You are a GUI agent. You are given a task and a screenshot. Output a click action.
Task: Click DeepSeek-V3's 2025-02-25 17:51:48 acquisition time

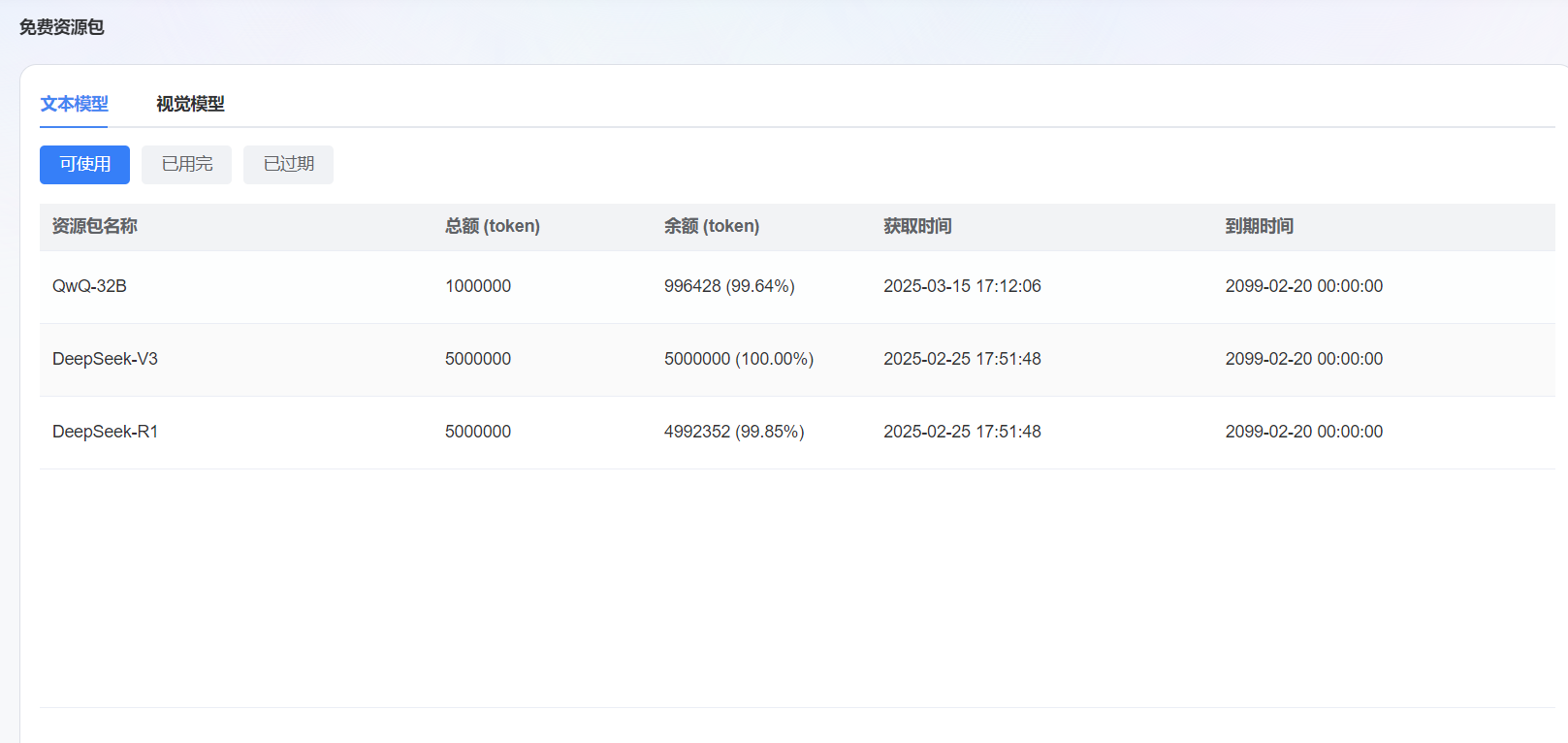pos(962,359)
